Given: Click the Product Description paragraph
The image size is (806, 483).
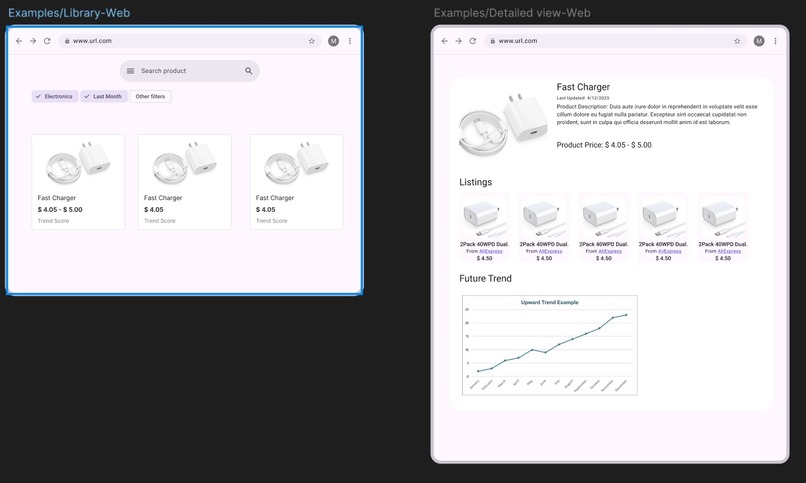Looking at the screenshot, I should (x=657, y=115).
